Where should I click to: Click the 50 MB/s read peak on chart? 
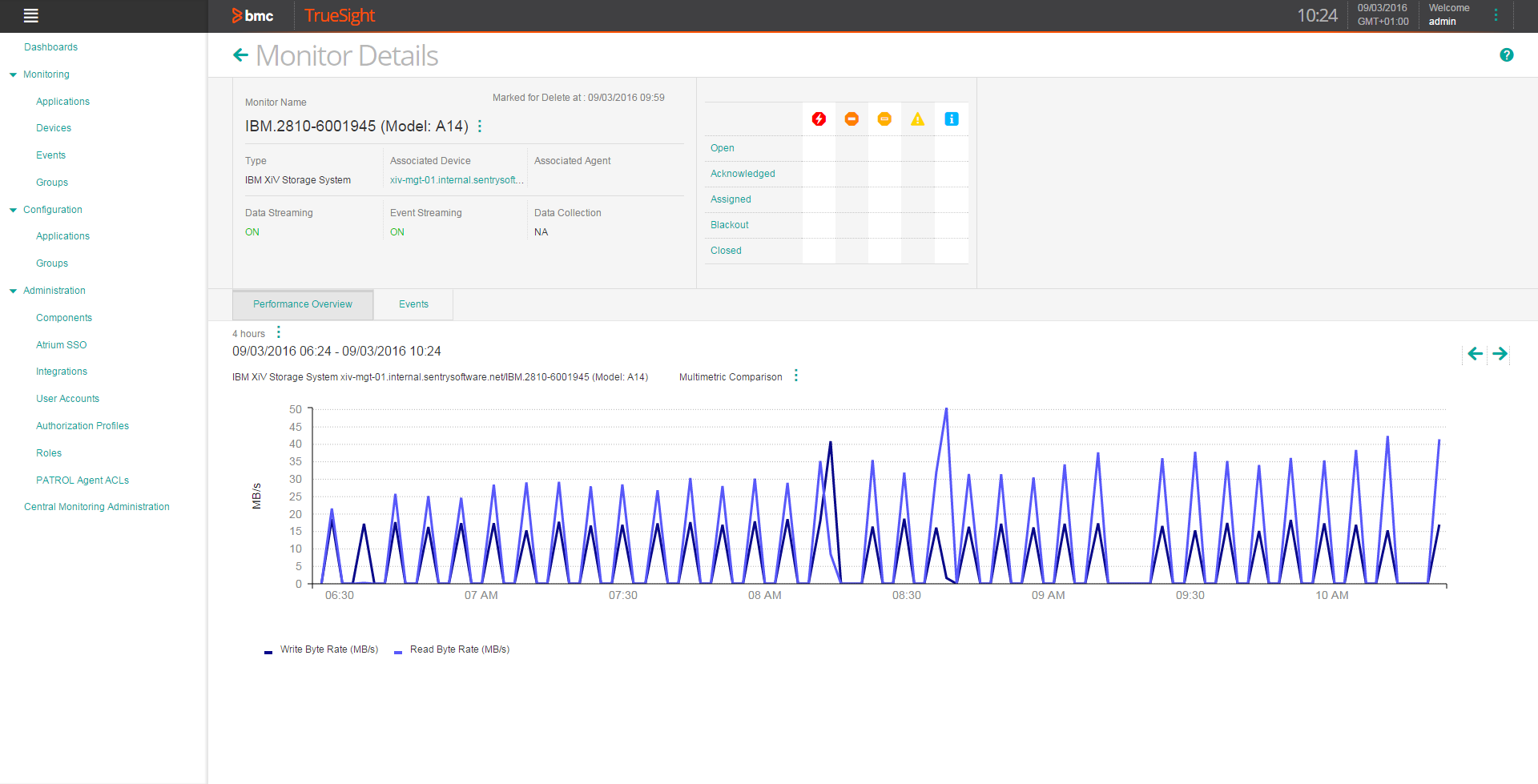(x=946, y=409)
